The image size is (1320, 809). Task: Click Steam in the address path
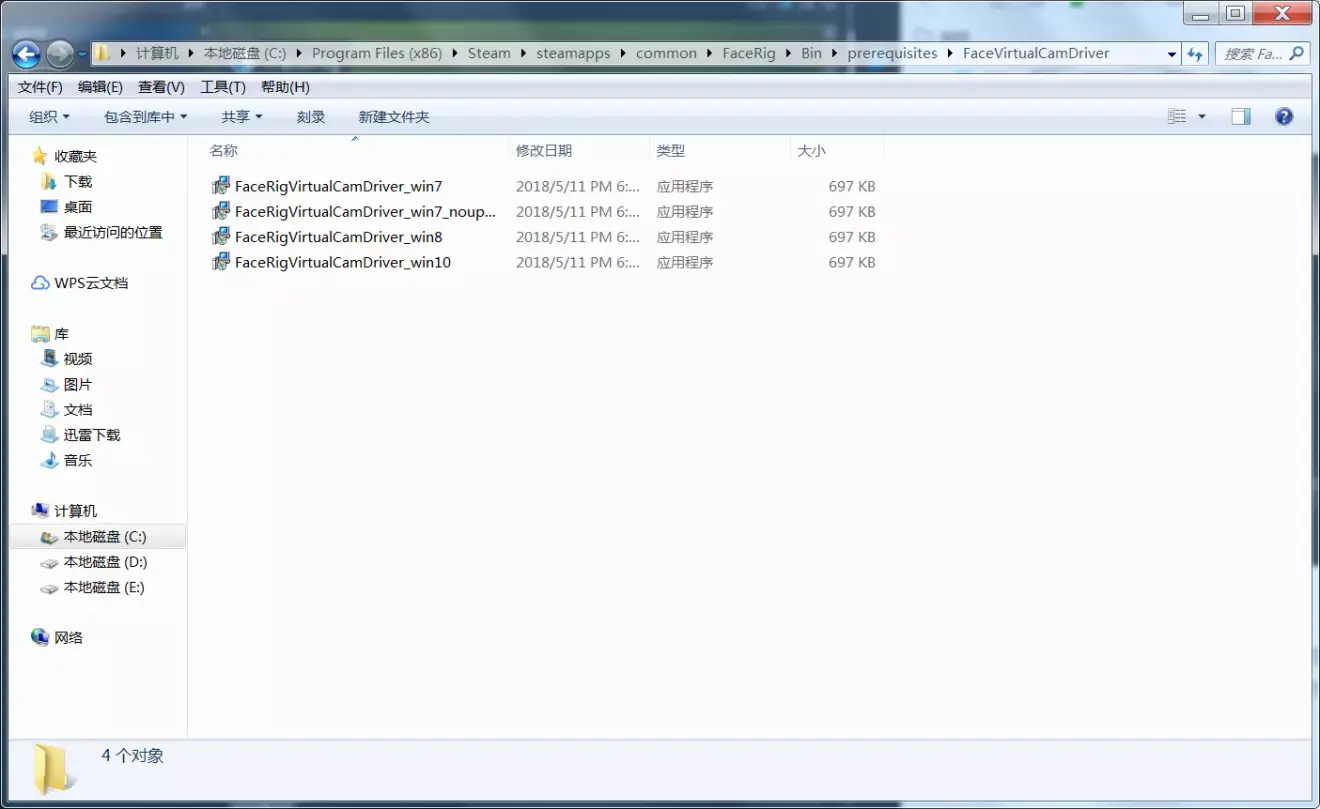489,54
